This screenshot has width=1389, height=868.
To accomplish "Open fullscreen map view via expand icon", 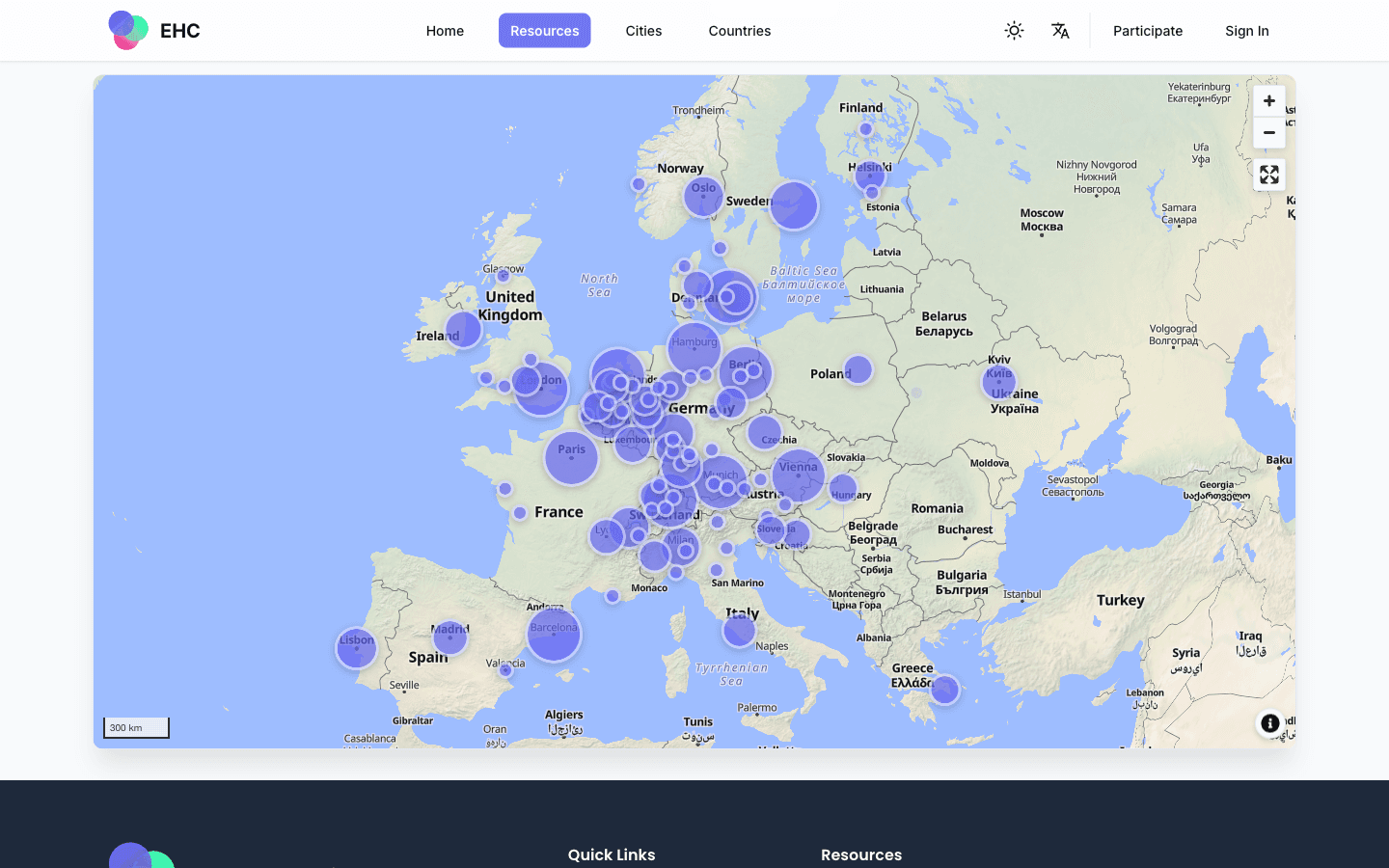I will (x=1268, y=175).
